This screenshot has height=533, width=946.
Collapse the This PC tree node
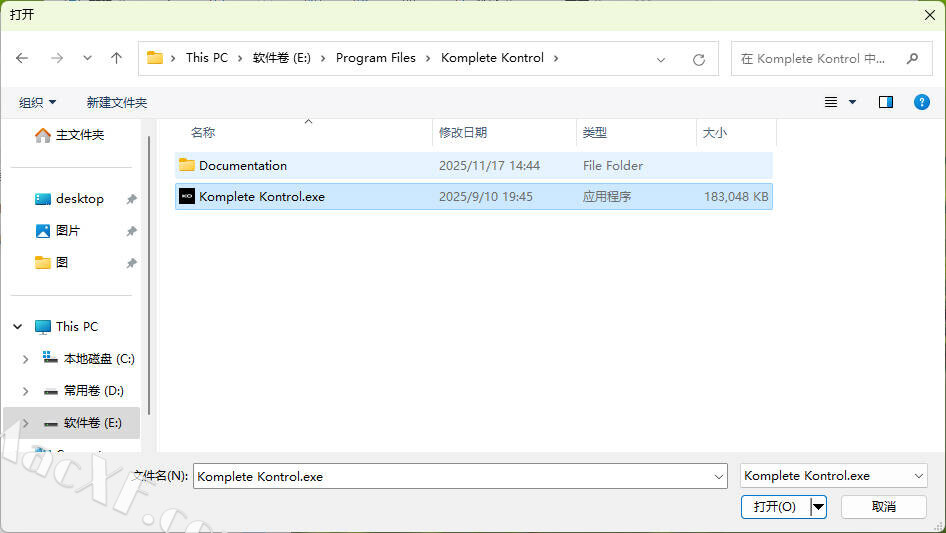pos(18,327)
